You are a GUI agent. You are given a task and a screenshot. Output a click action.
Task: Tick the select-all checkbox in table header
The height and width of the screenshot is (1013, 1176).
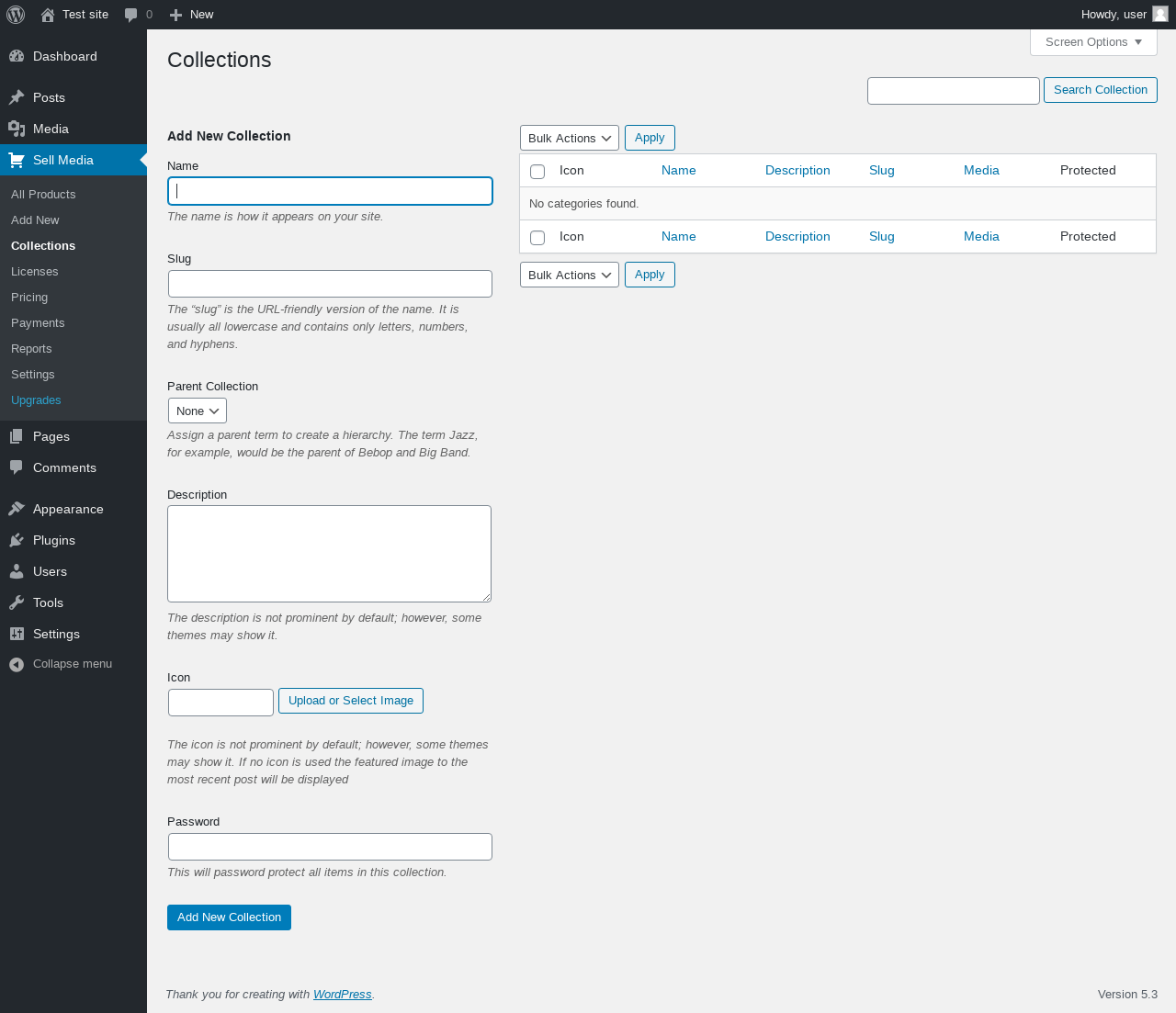(537, 172)
